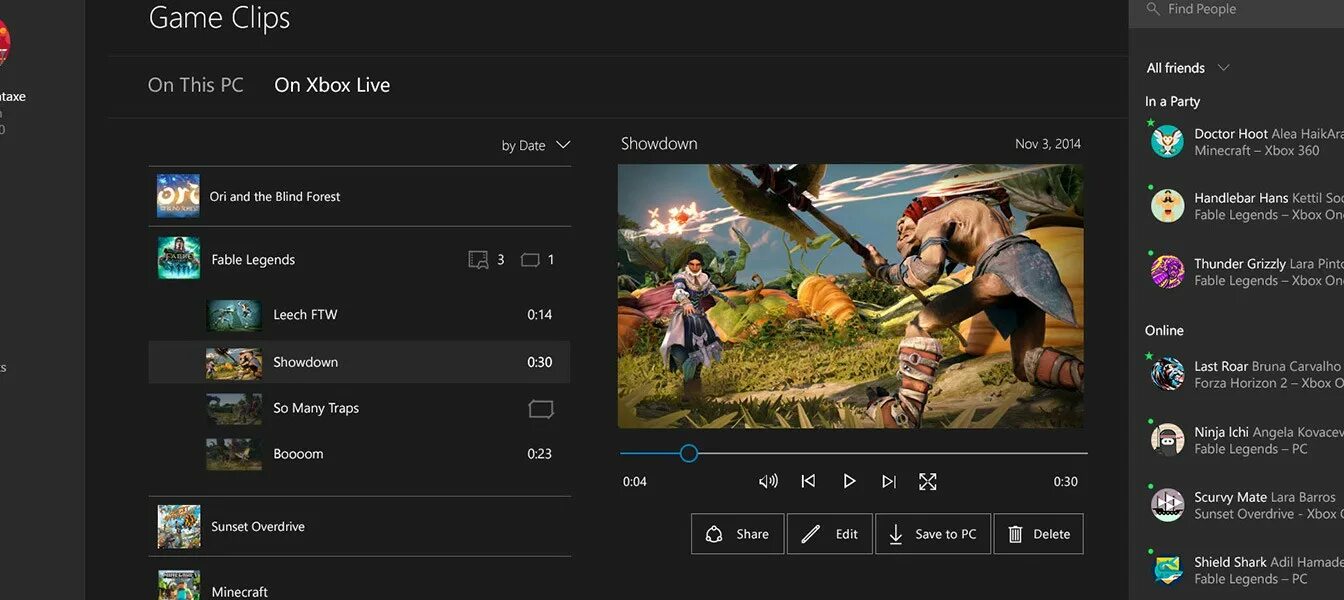Click the So Many Traps screenshot icon
Viewport: 1344px width, 600px height.
[541, 409]
